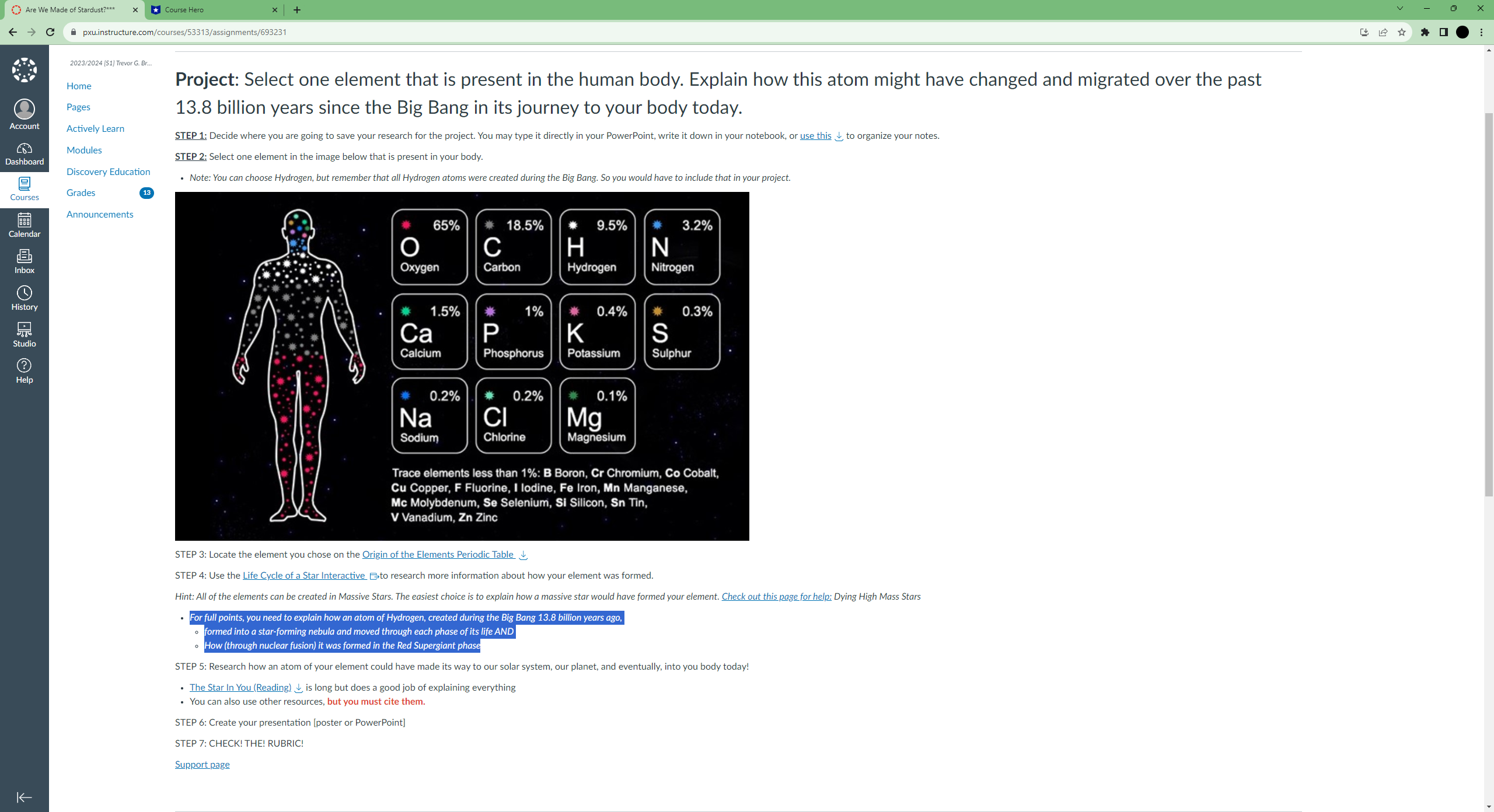Open the Chrome tab search dropdown
The width and height of the screenshot is (1494, 812).
point(1399,9)
